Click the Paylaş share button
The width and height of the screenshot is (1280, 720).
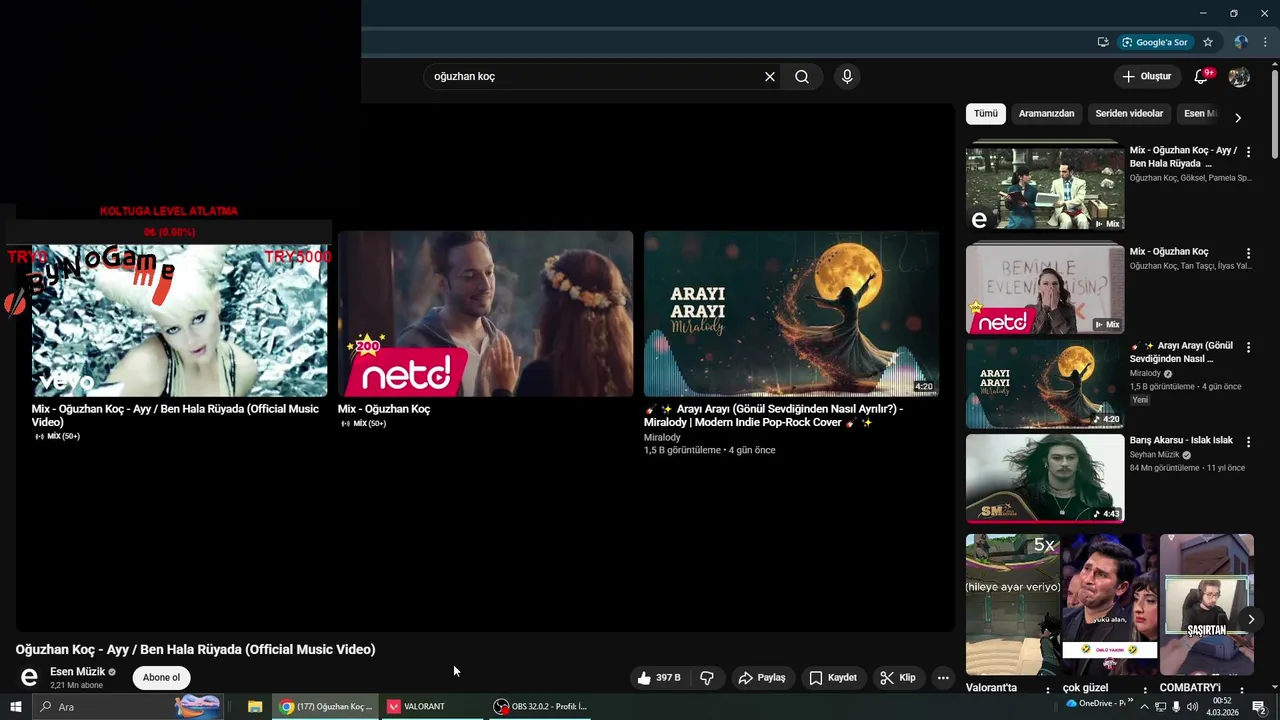(761, 678)
